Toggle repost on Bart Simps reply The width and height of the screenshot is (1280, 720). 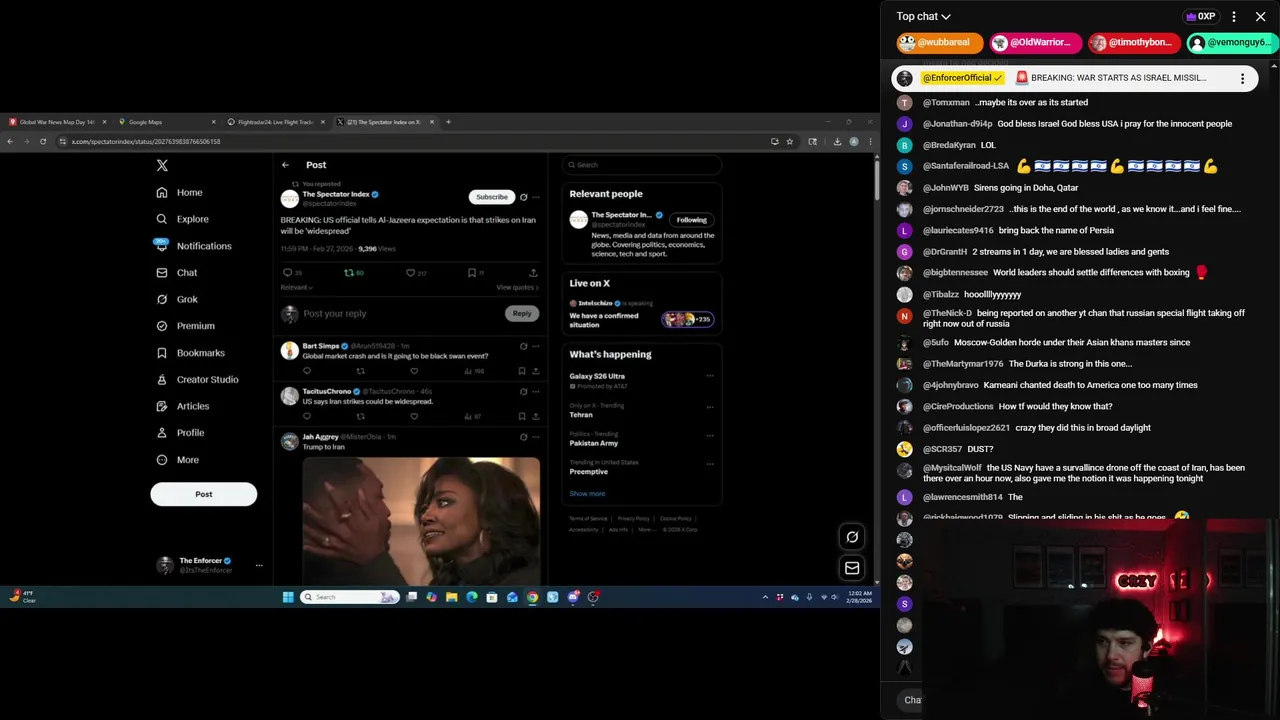tap(360, 371)
